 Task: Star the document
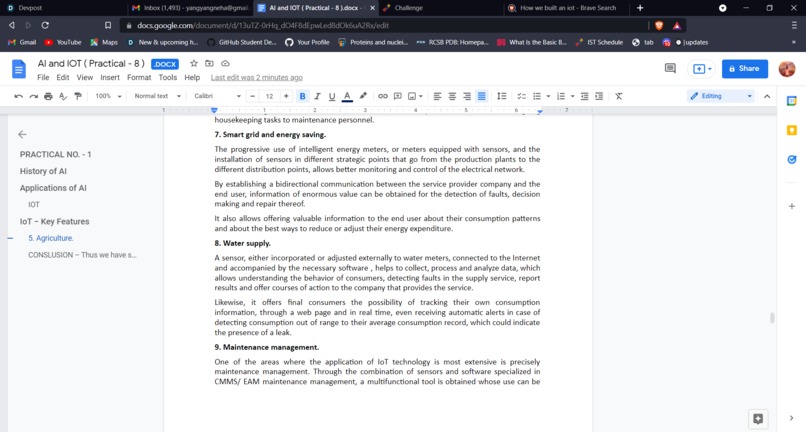click(x=194, y=63)
